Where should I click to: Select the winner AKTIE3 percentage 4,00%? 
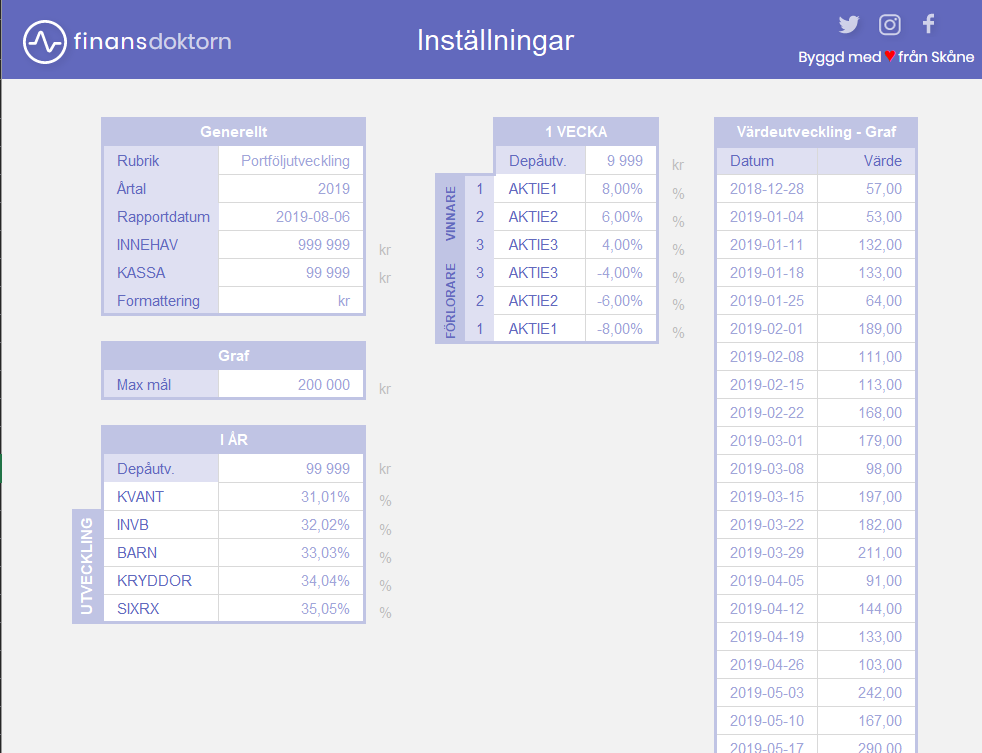621,245
